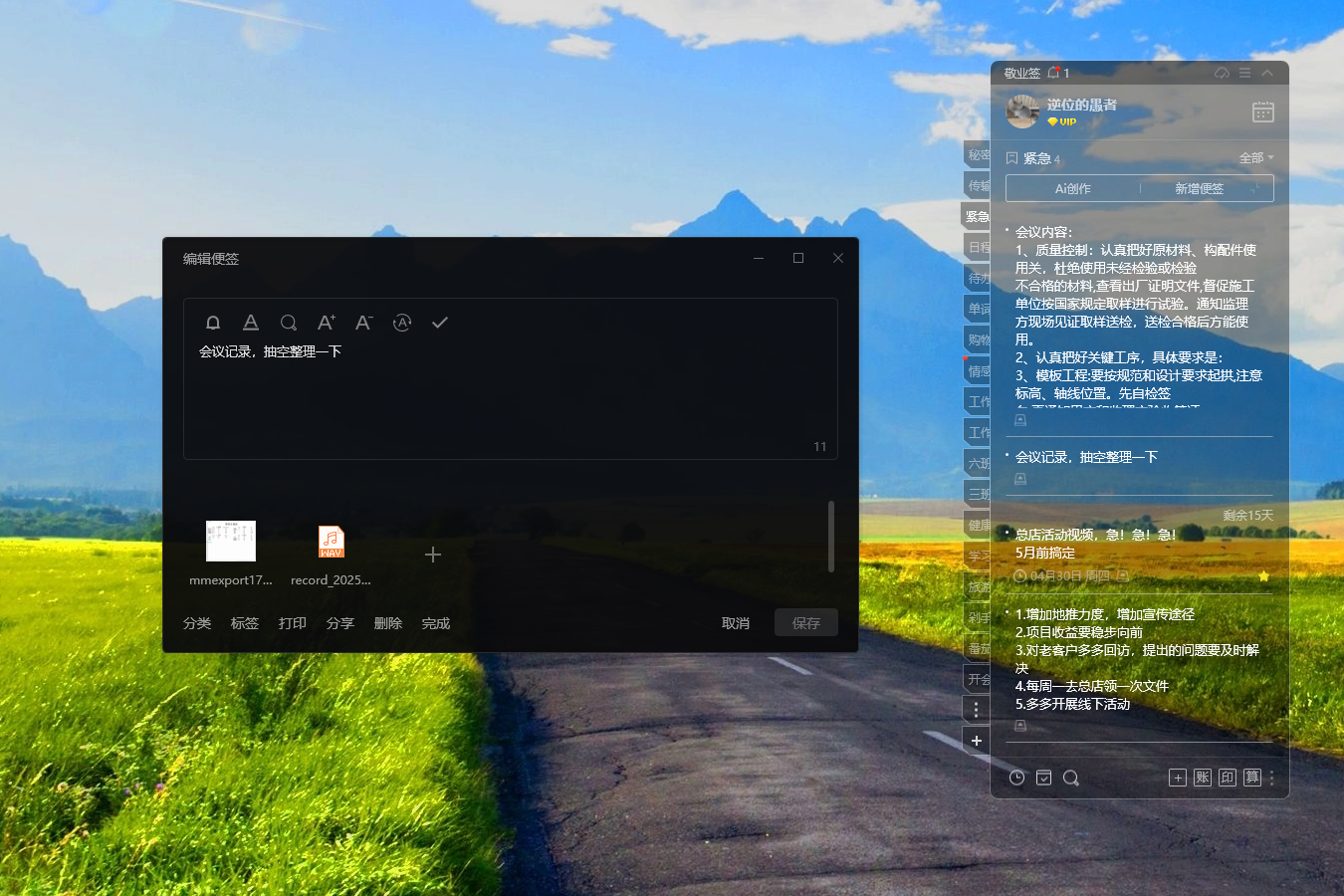Open the 全部 filter dropdown

(1253, 157)
